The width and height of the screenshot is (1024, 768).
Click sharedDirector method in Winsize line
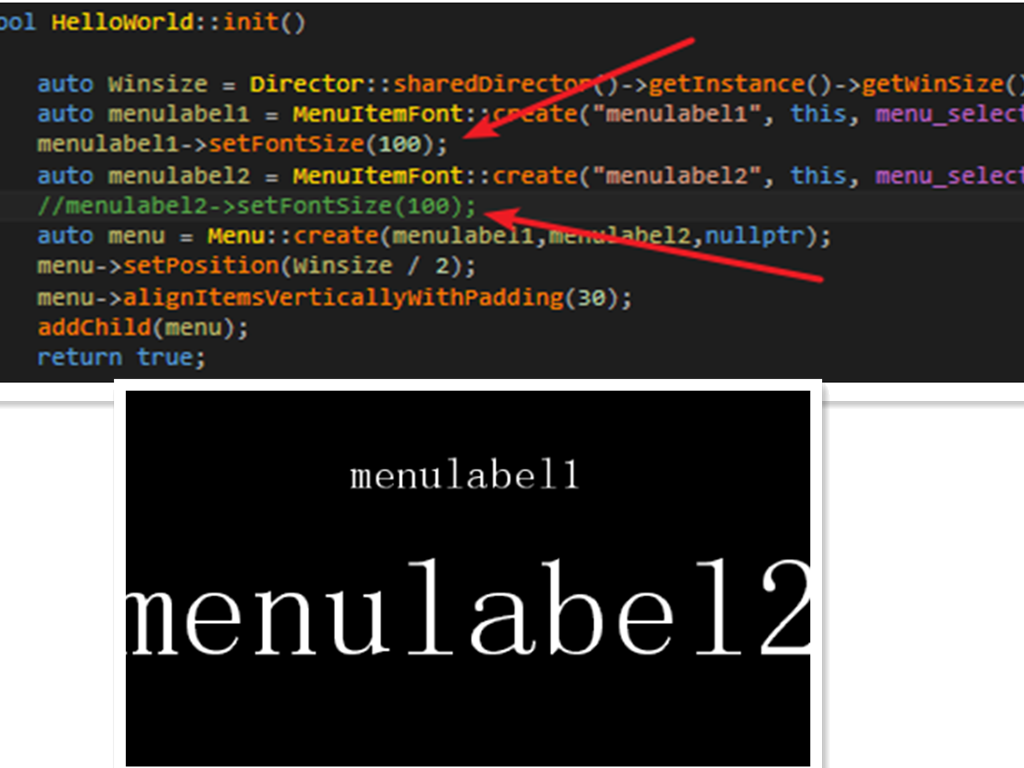click(x=493, y=84)
